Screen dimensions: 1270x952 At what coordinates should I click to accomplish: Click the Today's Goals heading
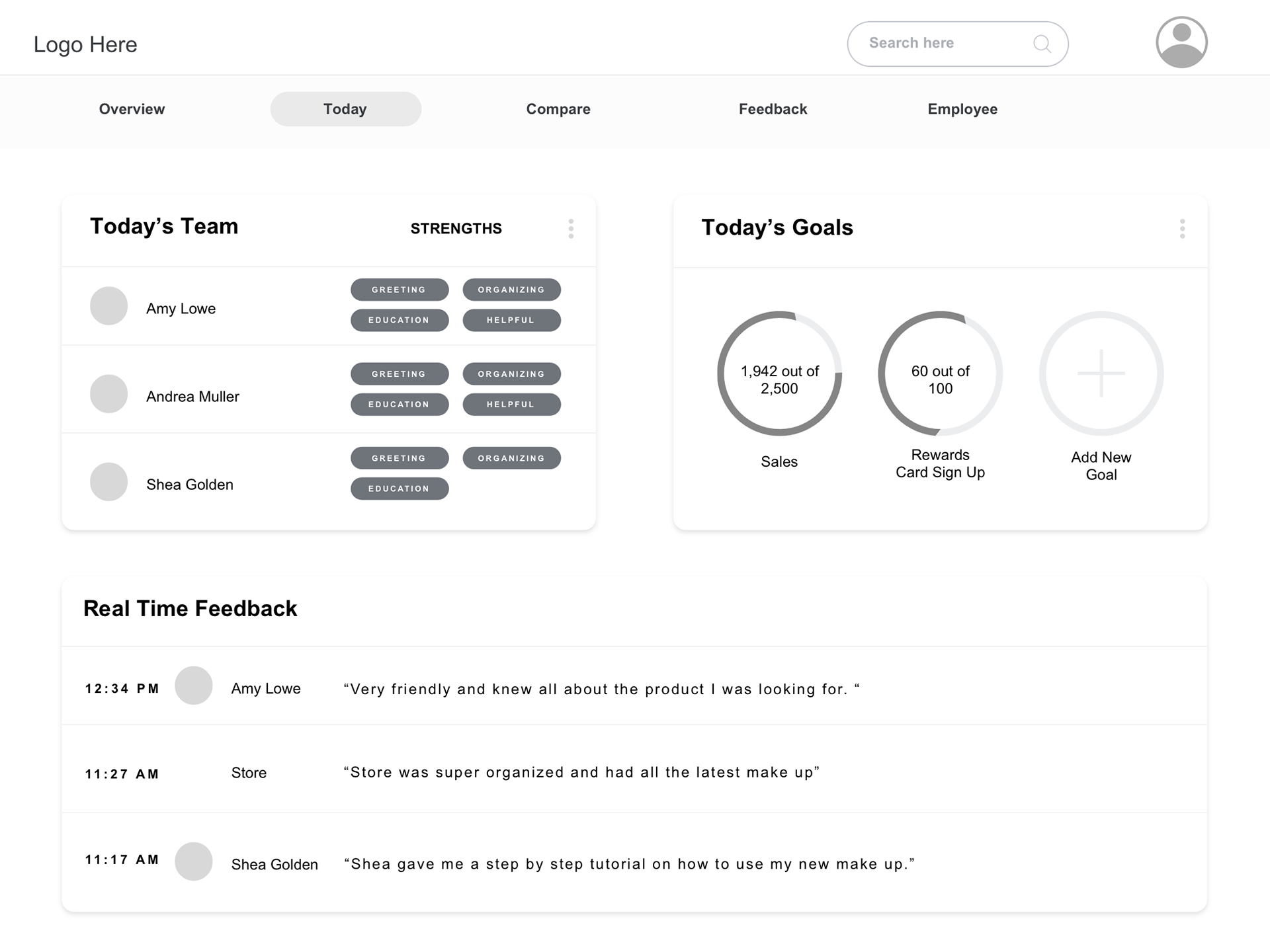777,227
